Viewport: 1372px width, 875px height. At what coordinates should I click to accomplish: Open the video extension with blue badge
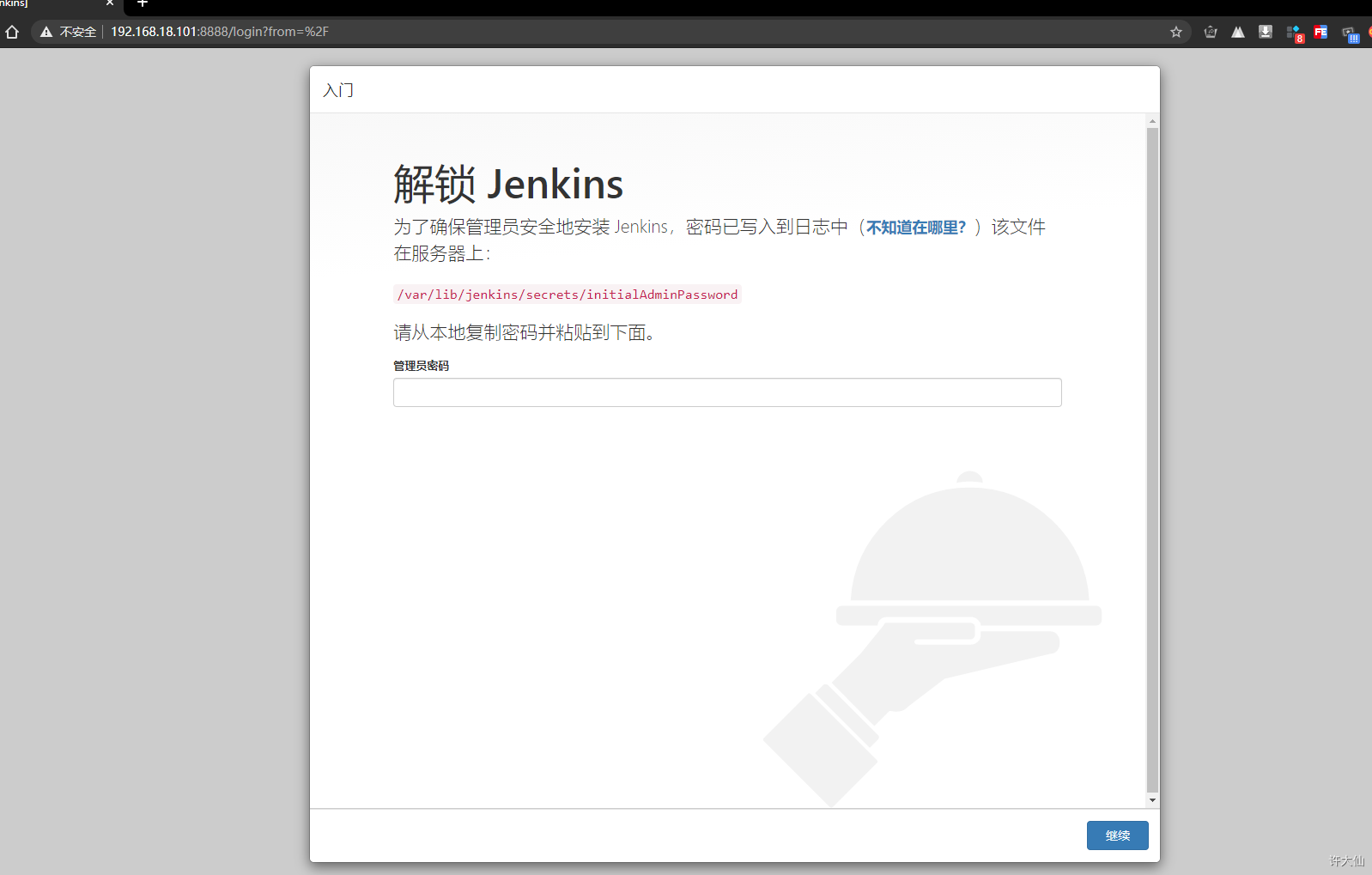[1351, 34]
